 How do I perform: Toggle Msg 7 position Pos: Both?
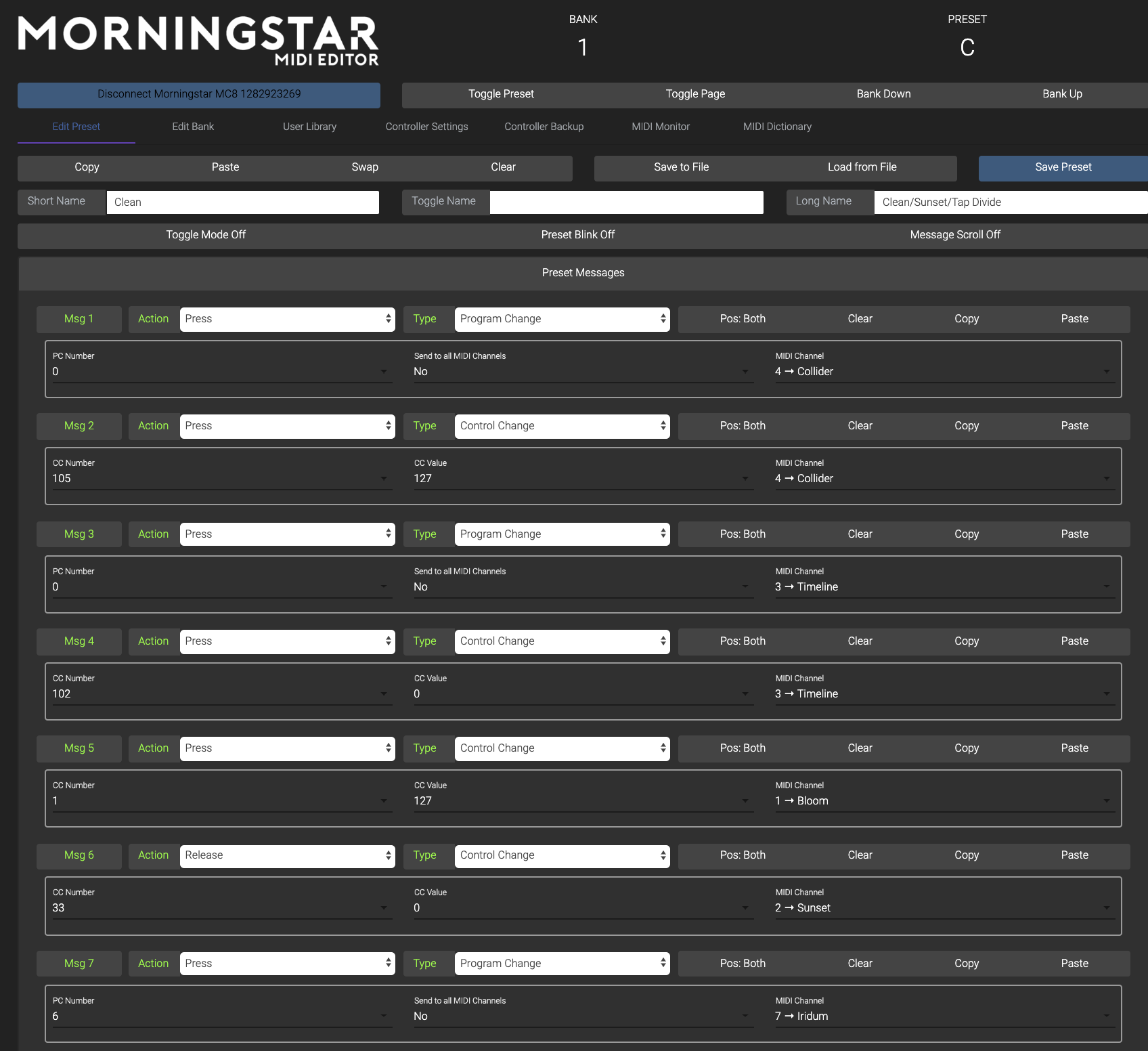[743, 964]
